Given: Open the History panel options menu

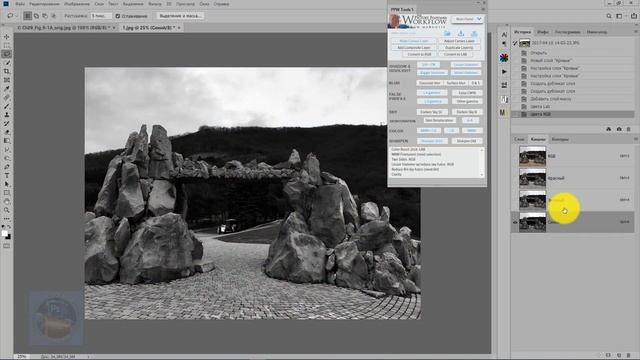Looking at the screenshot, I should (x=636, y=31).
